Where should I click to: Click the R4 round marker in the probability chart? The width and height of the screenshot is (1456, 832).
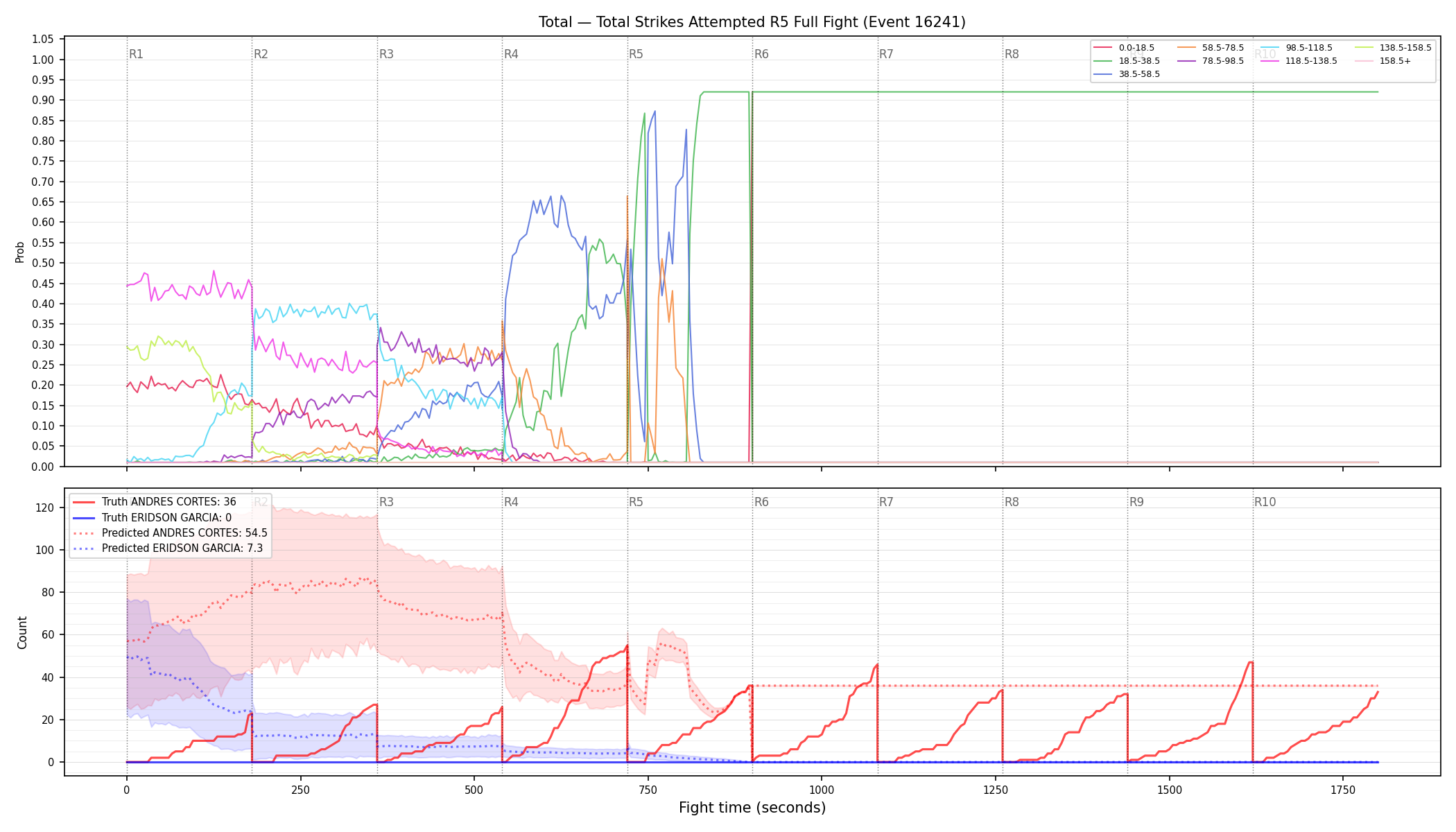pyautogui.click(x=511, y=54)
